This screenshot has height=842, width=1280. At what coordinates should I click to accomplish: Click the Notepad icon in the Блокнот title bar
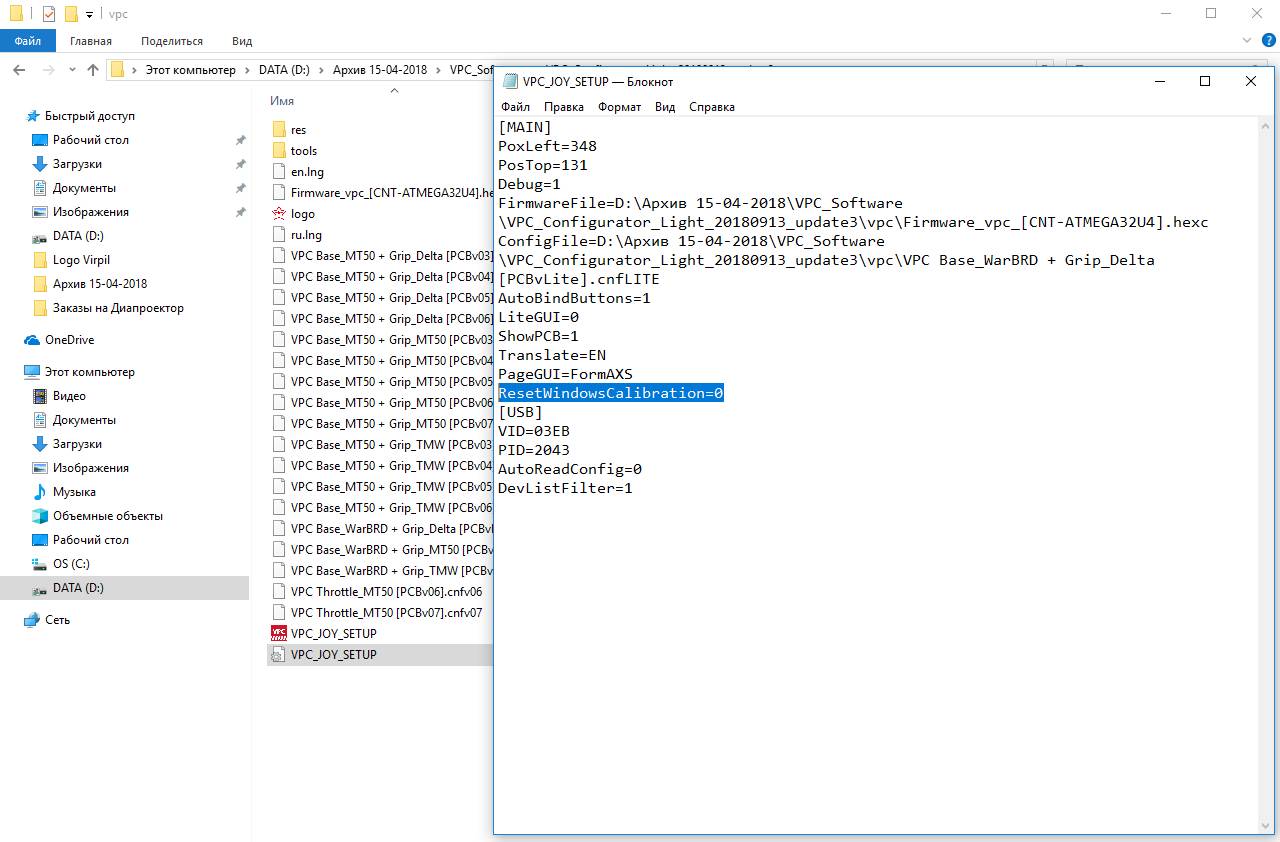510,82
